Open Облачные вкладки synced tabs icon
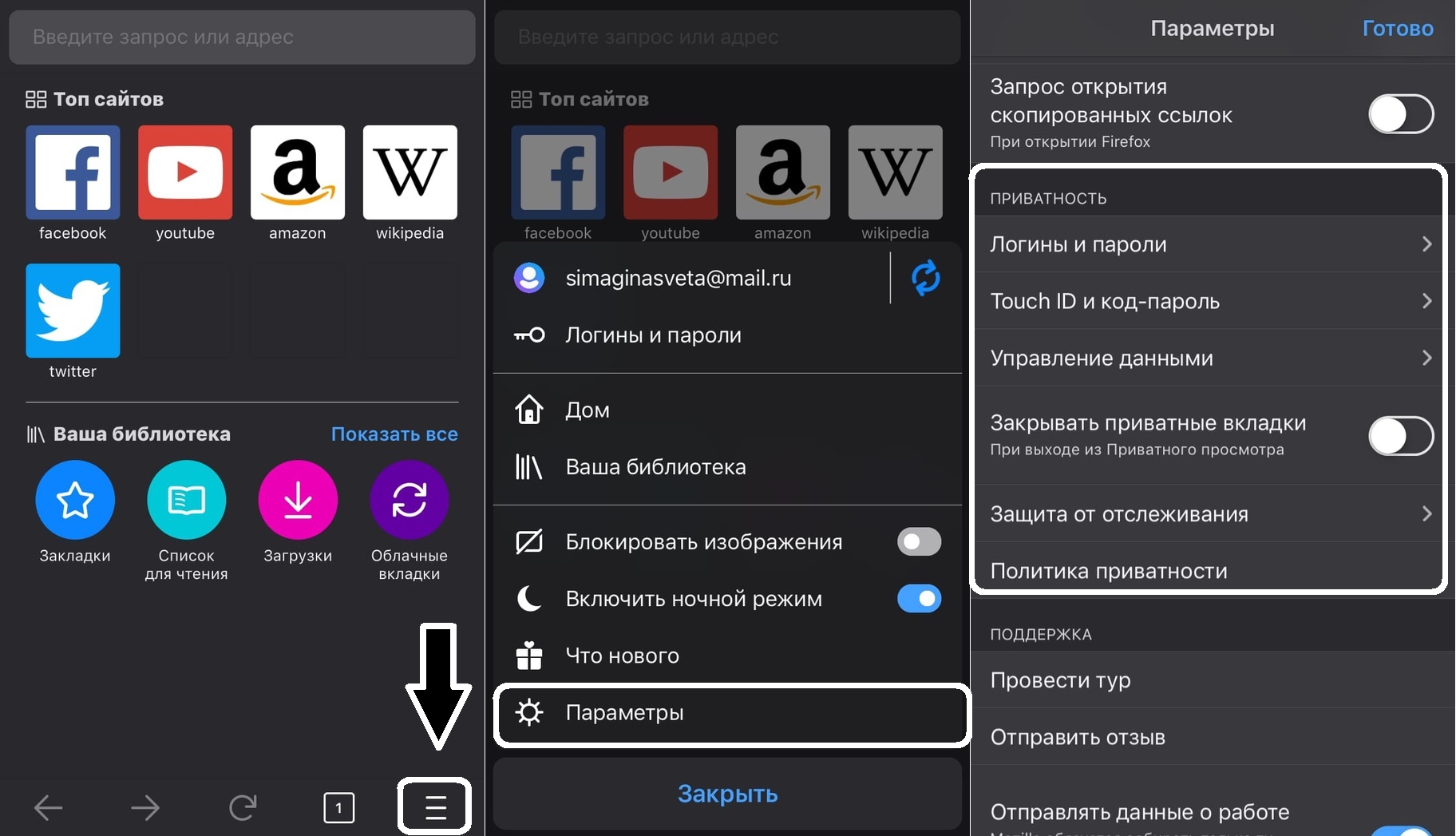 pyautogui.click(x=409, y=500)
